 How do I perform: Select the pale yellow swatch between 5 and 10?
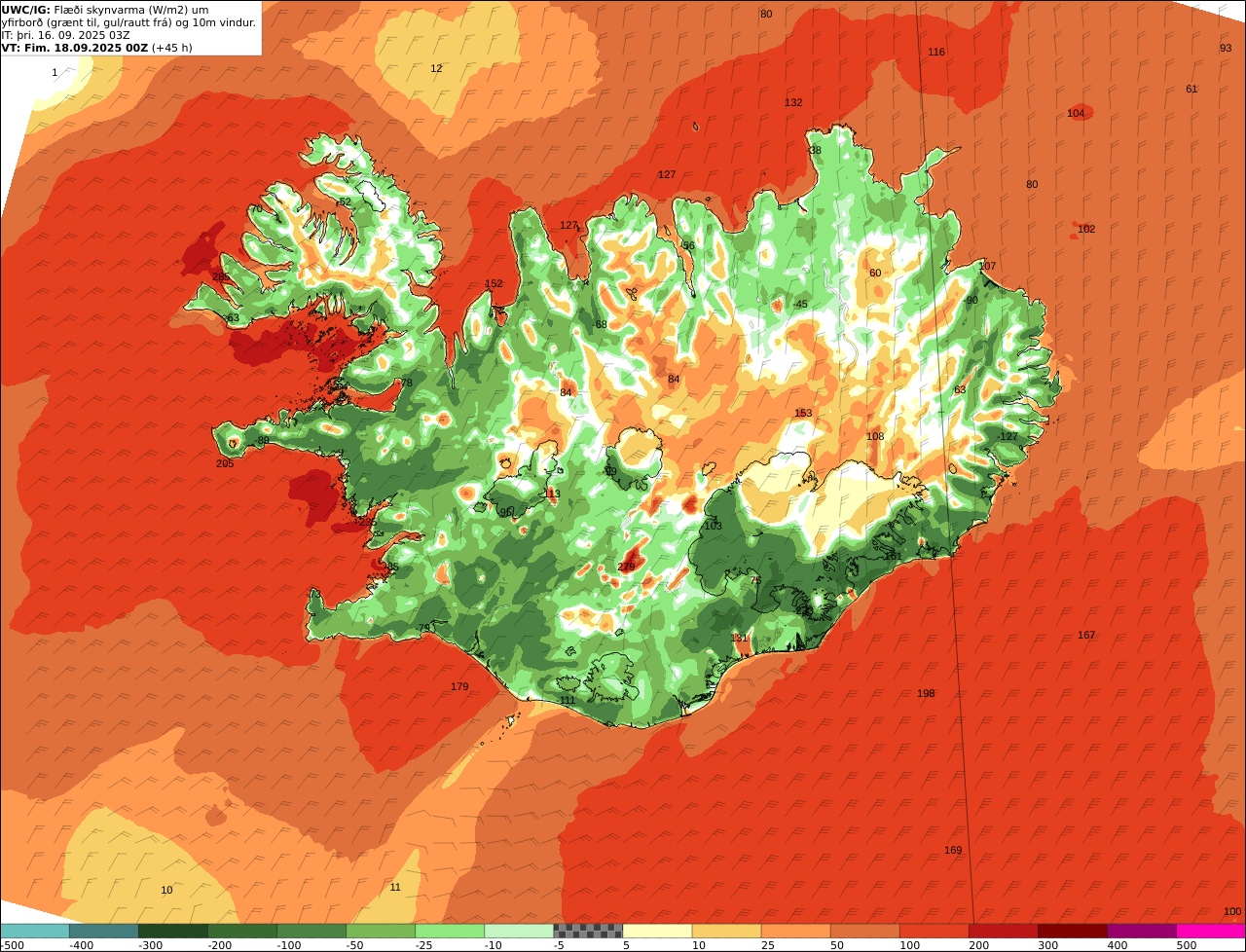click(657, 931)
